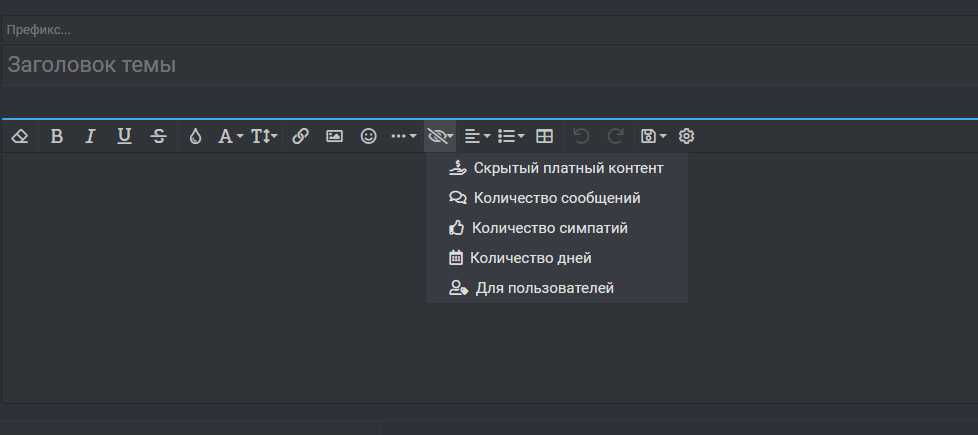978x435 pixels.
Task: Click the insert link icon
Action: (x=300, y=136)
